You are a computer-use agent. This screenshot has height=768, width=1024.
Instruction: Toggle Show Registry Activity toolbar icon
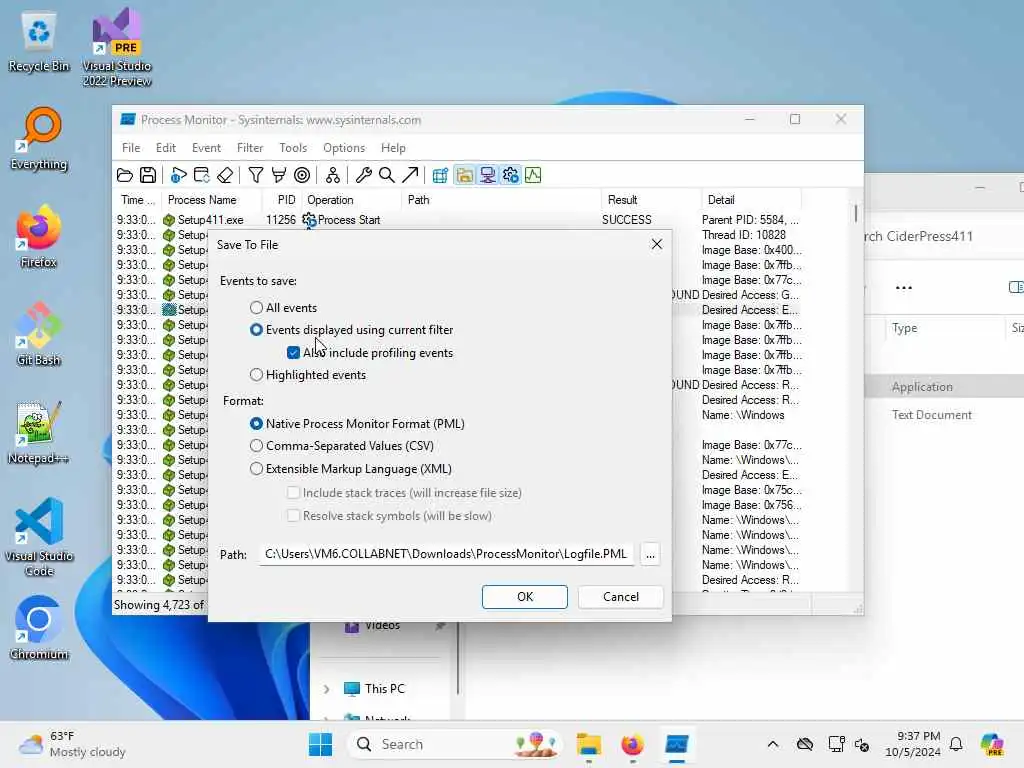[440, 175]
